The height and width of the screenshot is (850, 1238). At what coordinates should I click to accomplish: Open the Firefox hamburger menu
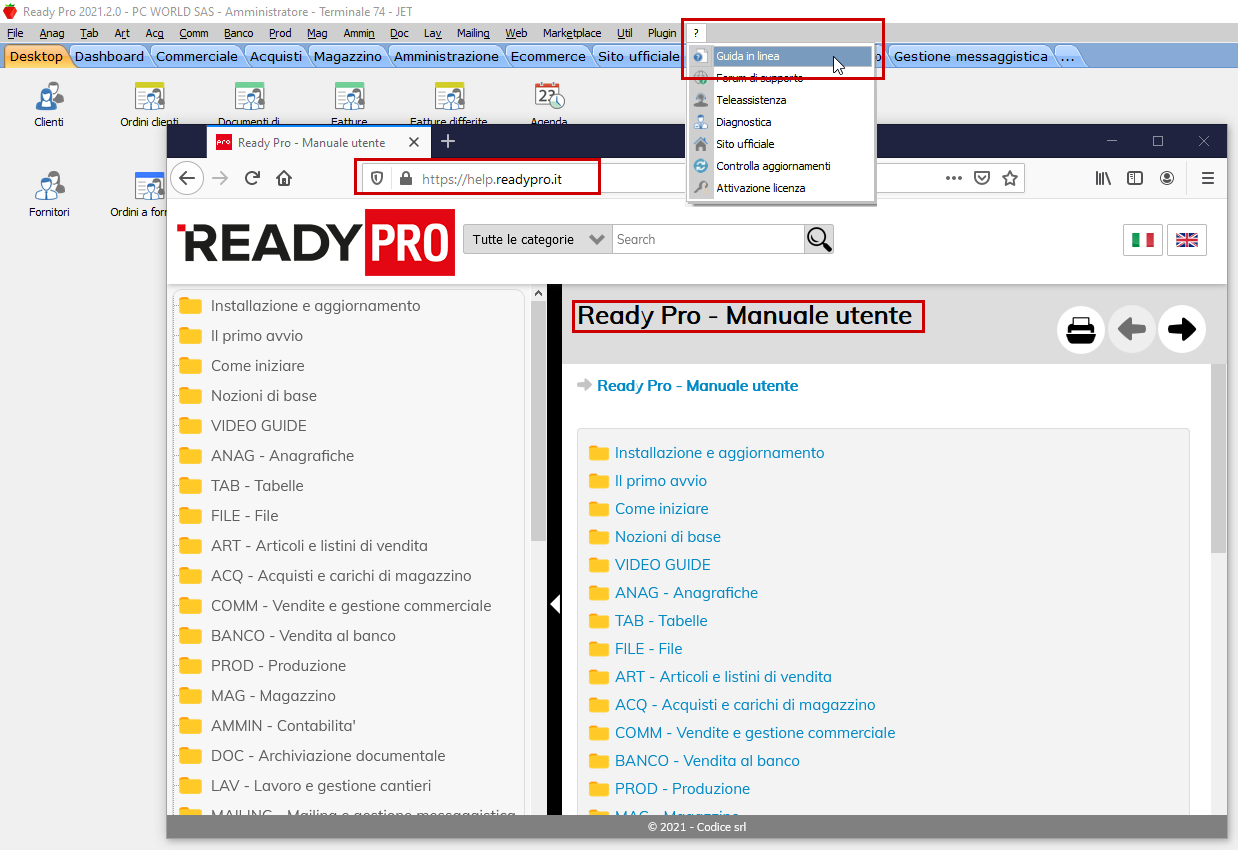[1207, 178]
